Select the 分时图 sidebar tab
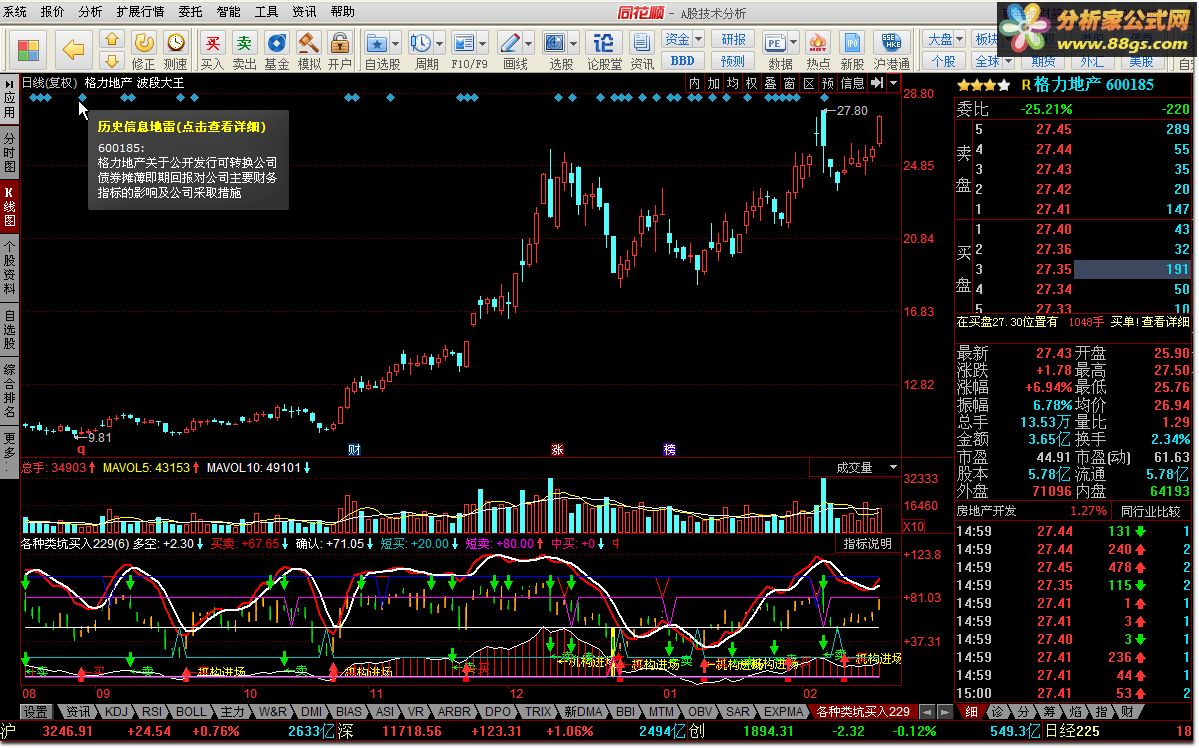 pos(9,152)
